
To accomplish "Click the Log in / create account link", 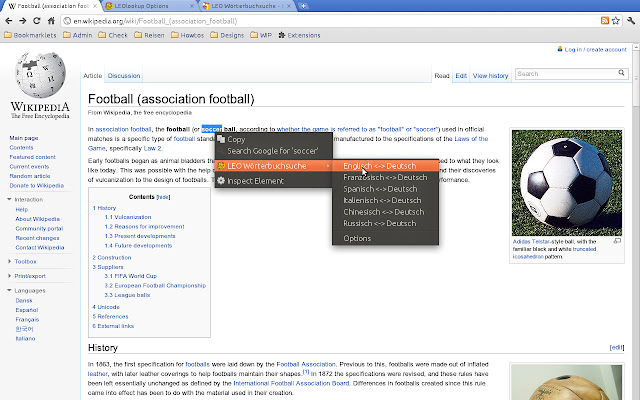I will tap(596, 49).
